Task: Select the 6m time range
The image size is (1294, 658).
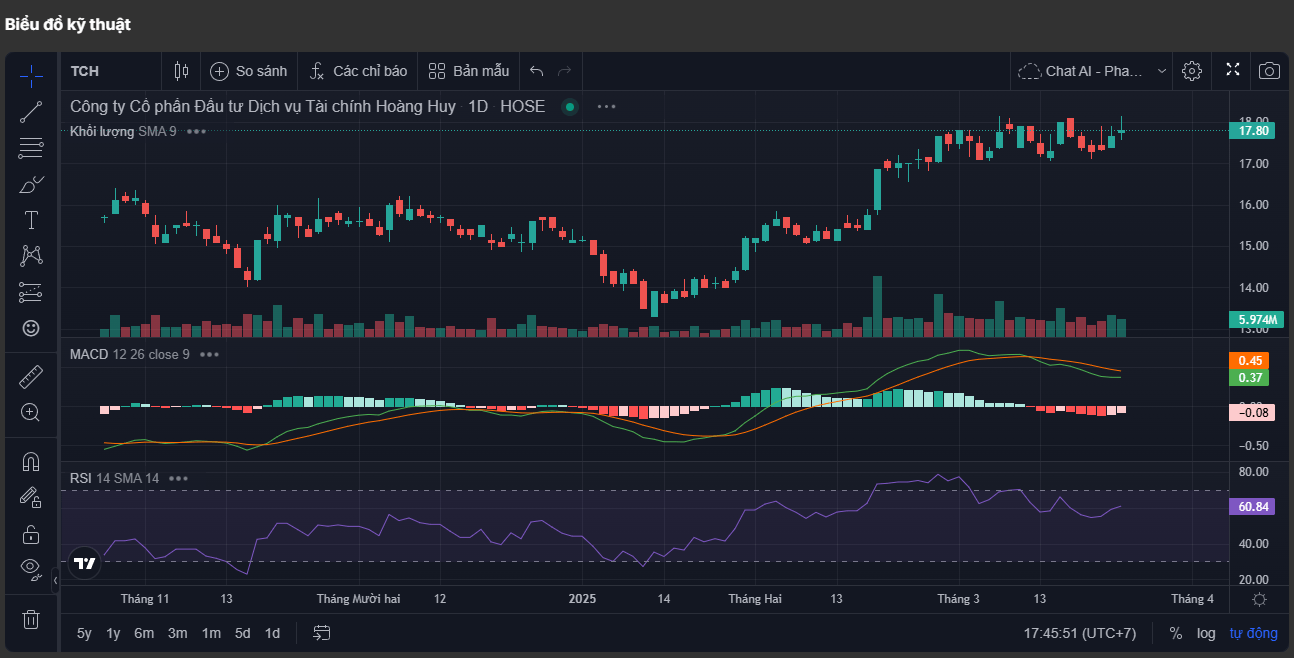Action: [x=144, y=633]
